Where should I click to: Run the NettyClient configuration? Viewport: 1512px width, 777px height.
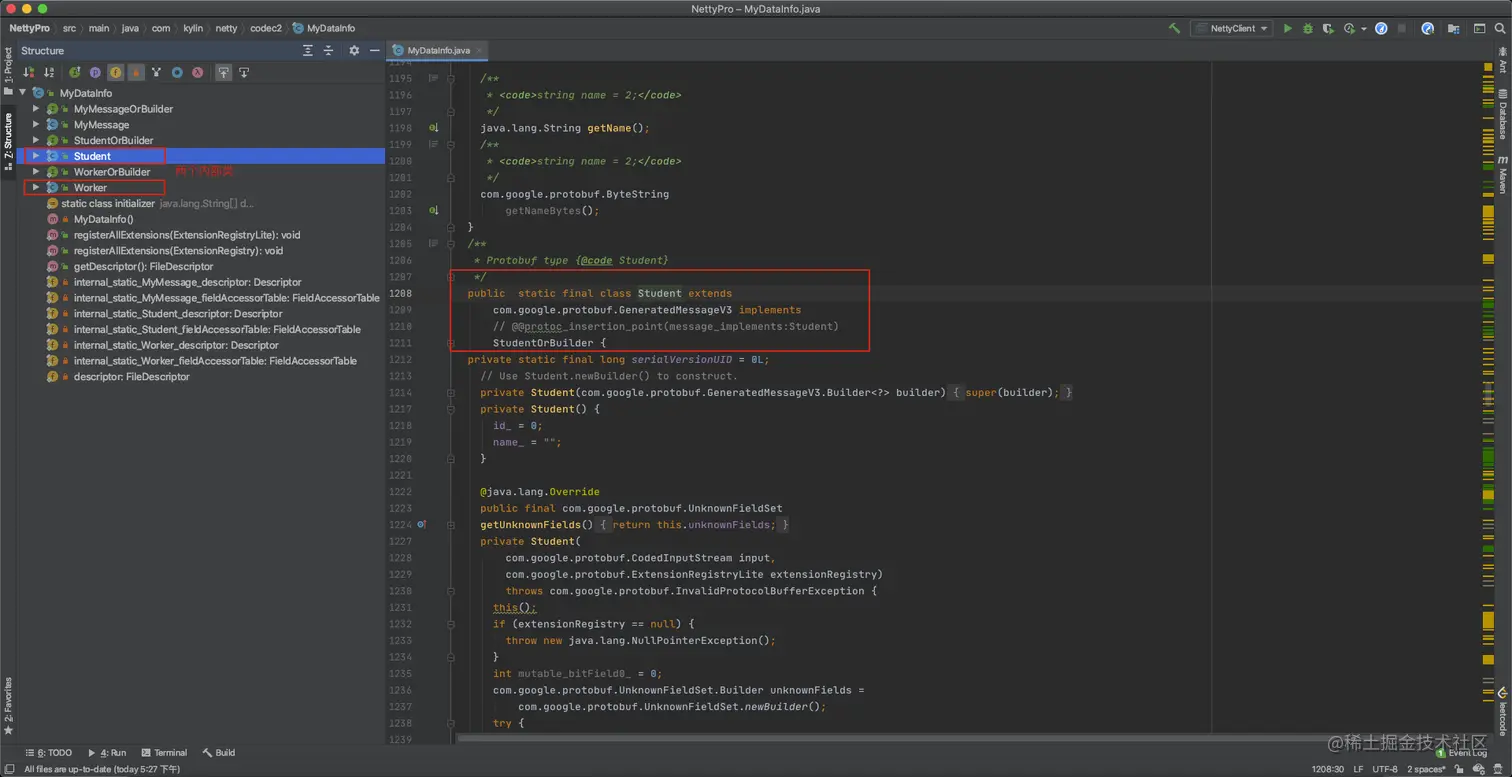point(1288,29)
